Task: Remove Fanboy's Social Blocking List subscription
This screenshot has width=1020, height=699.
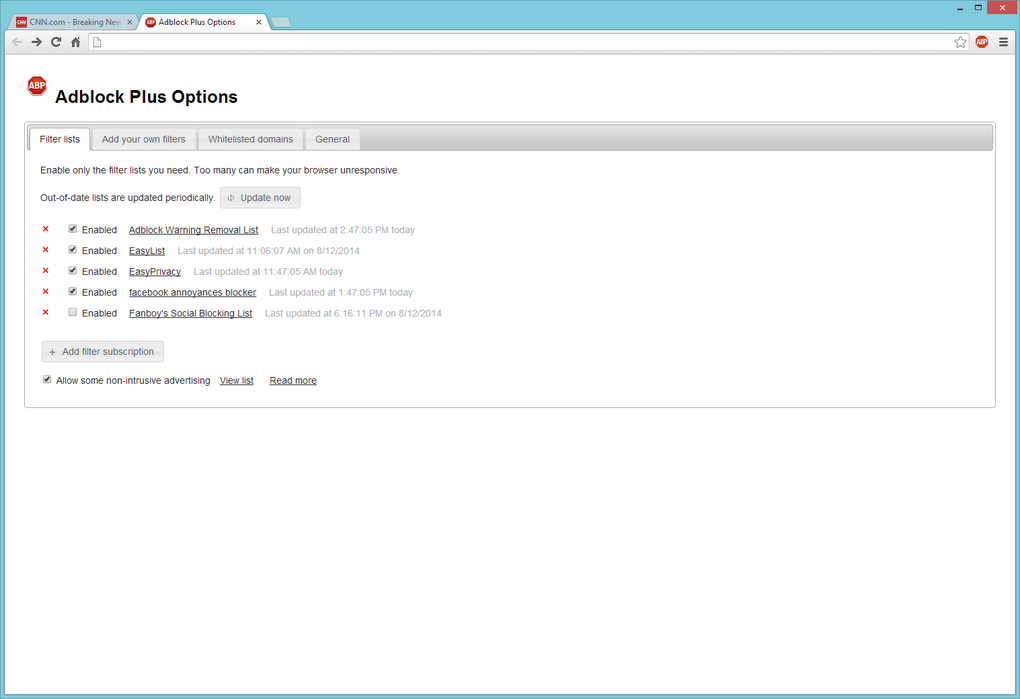Action: tap(46, 312)
